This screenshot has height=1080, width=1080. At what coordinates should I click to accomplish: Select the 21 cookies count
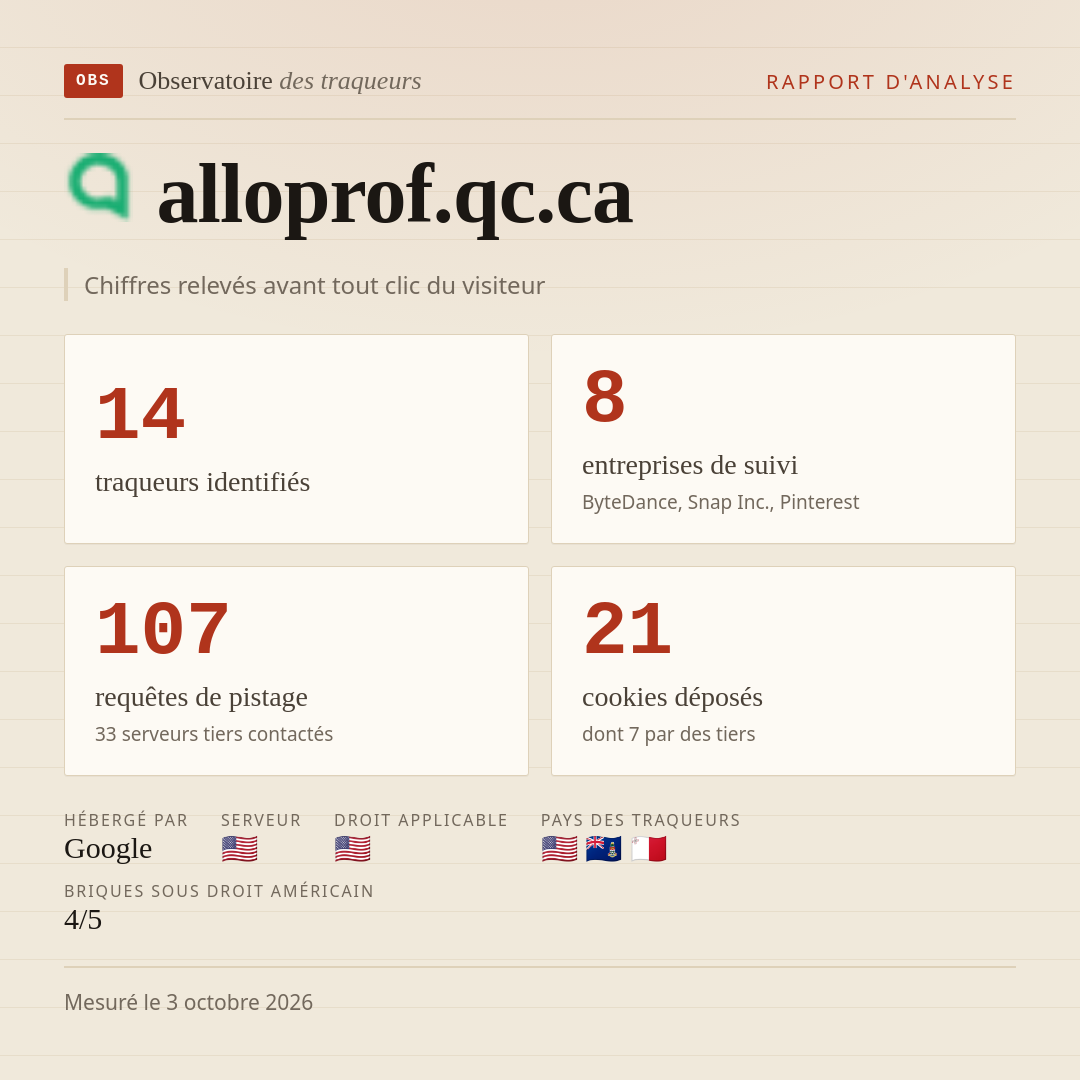tap(627, 629)
